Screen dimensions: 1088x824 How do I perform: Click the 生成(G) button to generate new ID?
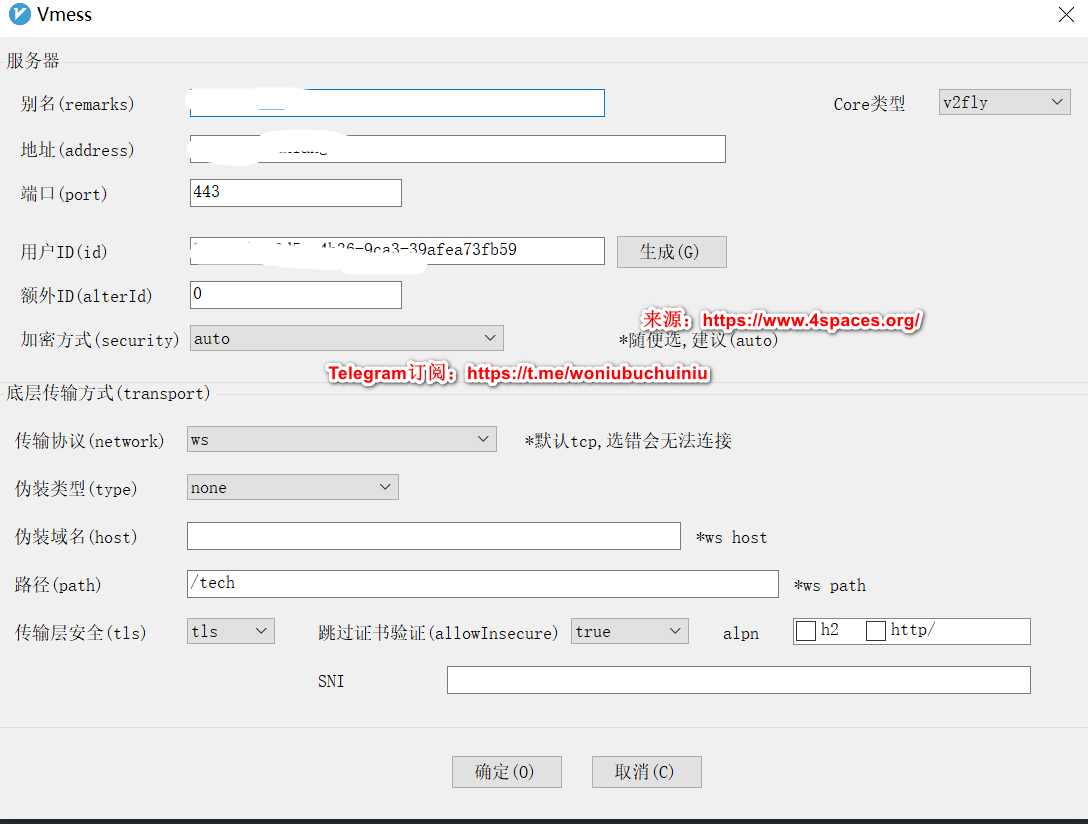tap(671, 251)
